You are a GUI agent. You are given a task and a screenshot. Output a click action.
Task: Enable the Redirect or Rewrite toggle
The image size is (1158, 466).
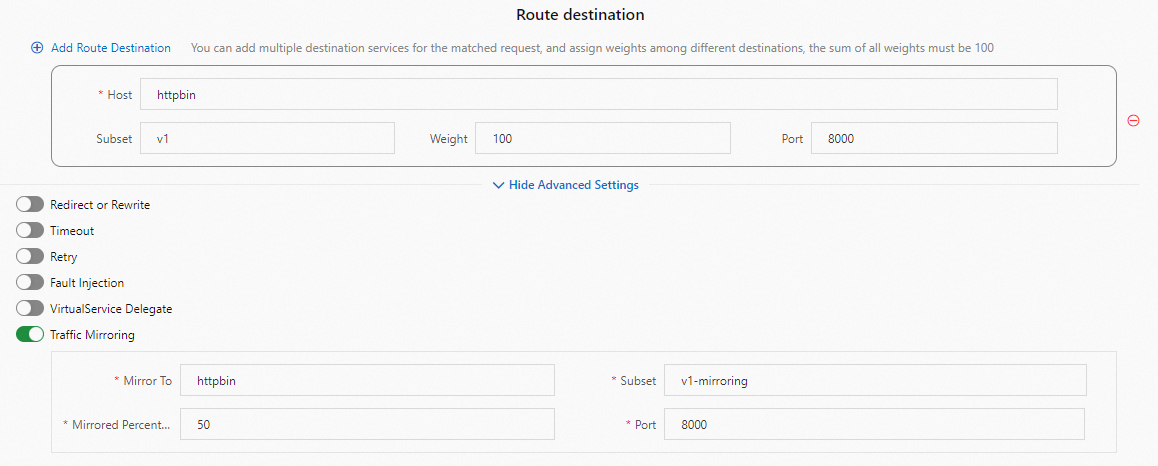point(30,205)
